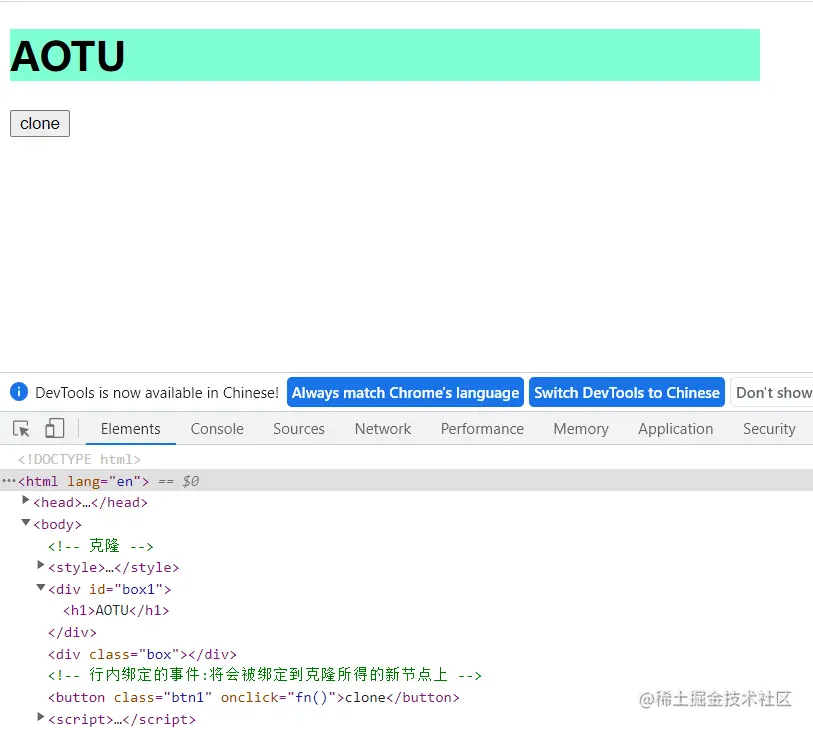Open the Memory tab
Image resolution: width=813 pixels, height=730 pixels.
pos(581,429)
